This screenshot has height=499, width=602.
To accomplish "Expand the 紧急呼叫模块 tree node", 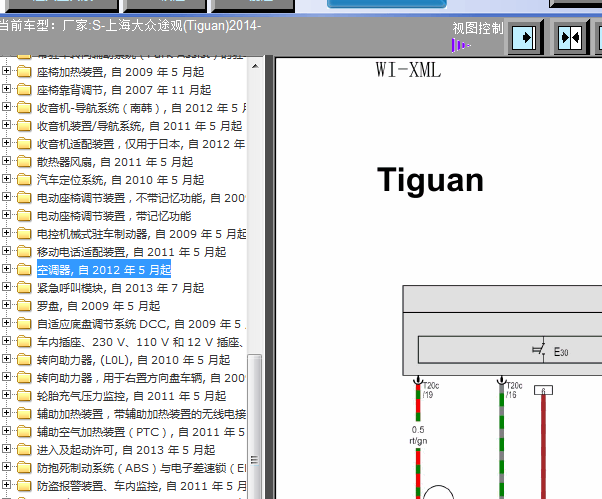I will (x=6, y=287).
